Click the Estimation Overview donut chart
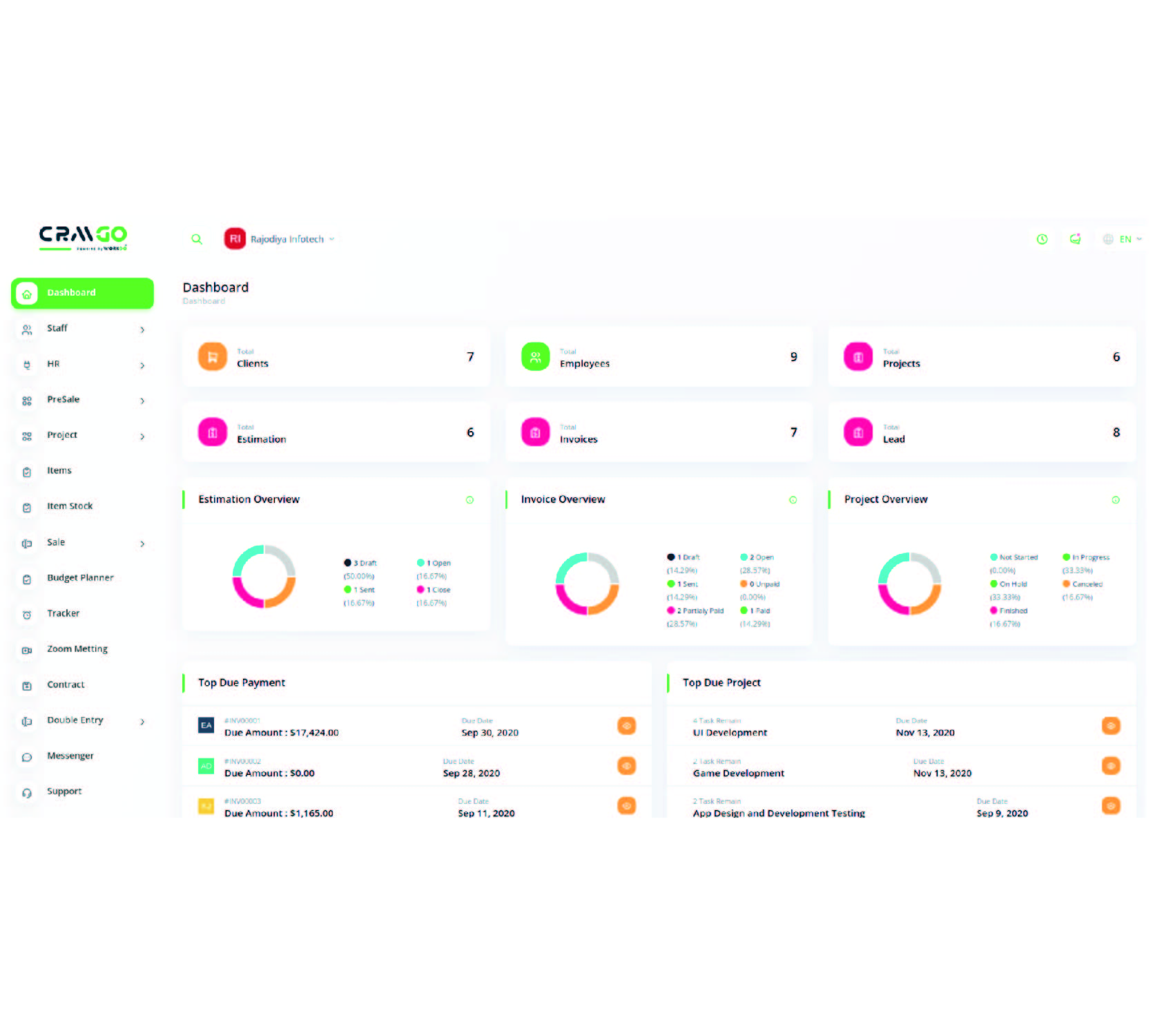Viewport: 1151px width, 1036px height. (264, 577)
